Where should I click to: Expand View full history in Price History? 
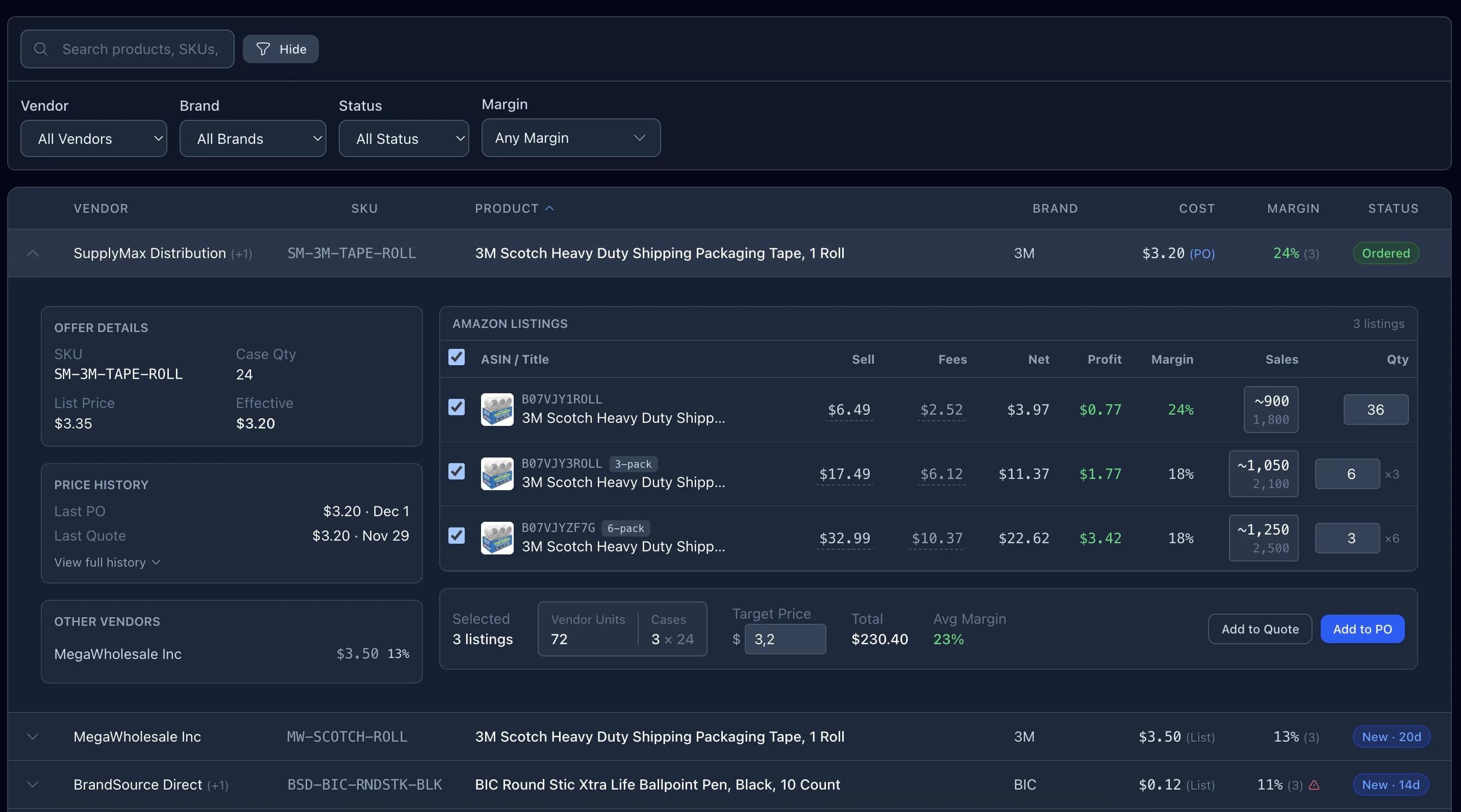pos(107,562)
